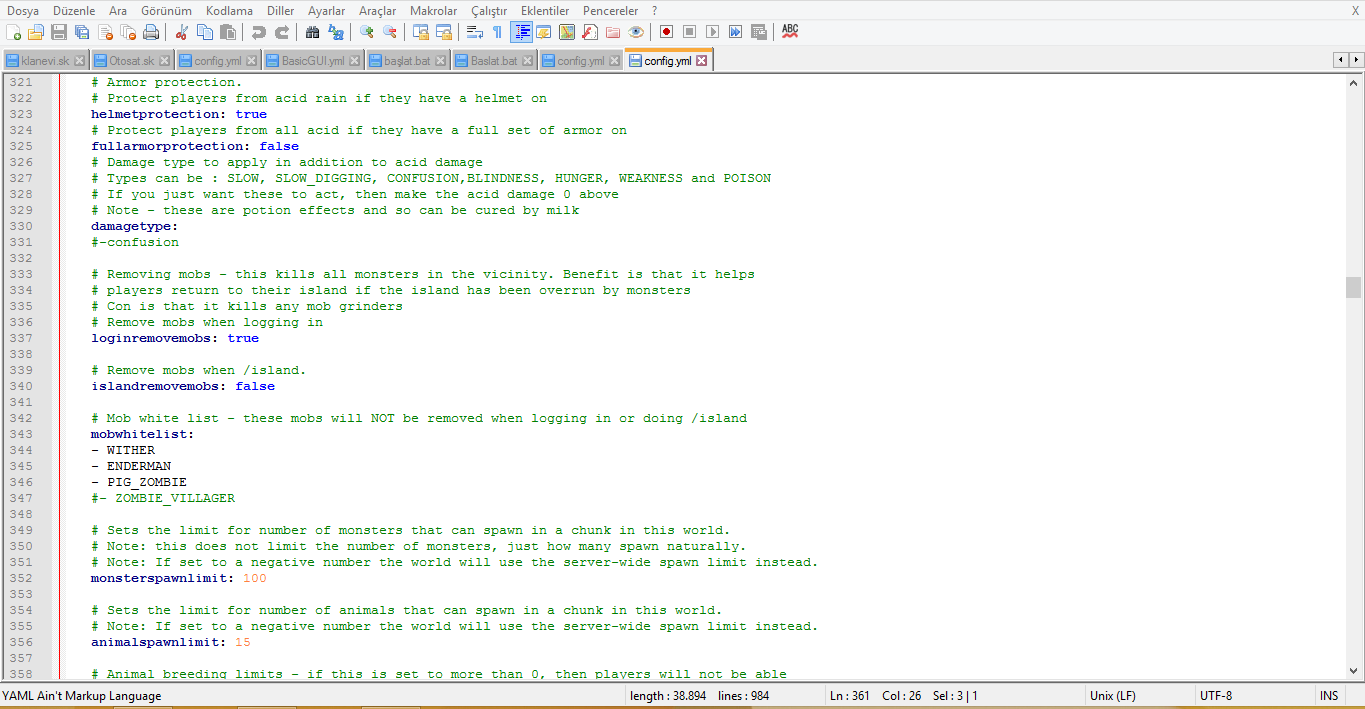This screenshot has width=1365, height=709.
Task: Redo the last undone edit
Action: coord(282,32)
